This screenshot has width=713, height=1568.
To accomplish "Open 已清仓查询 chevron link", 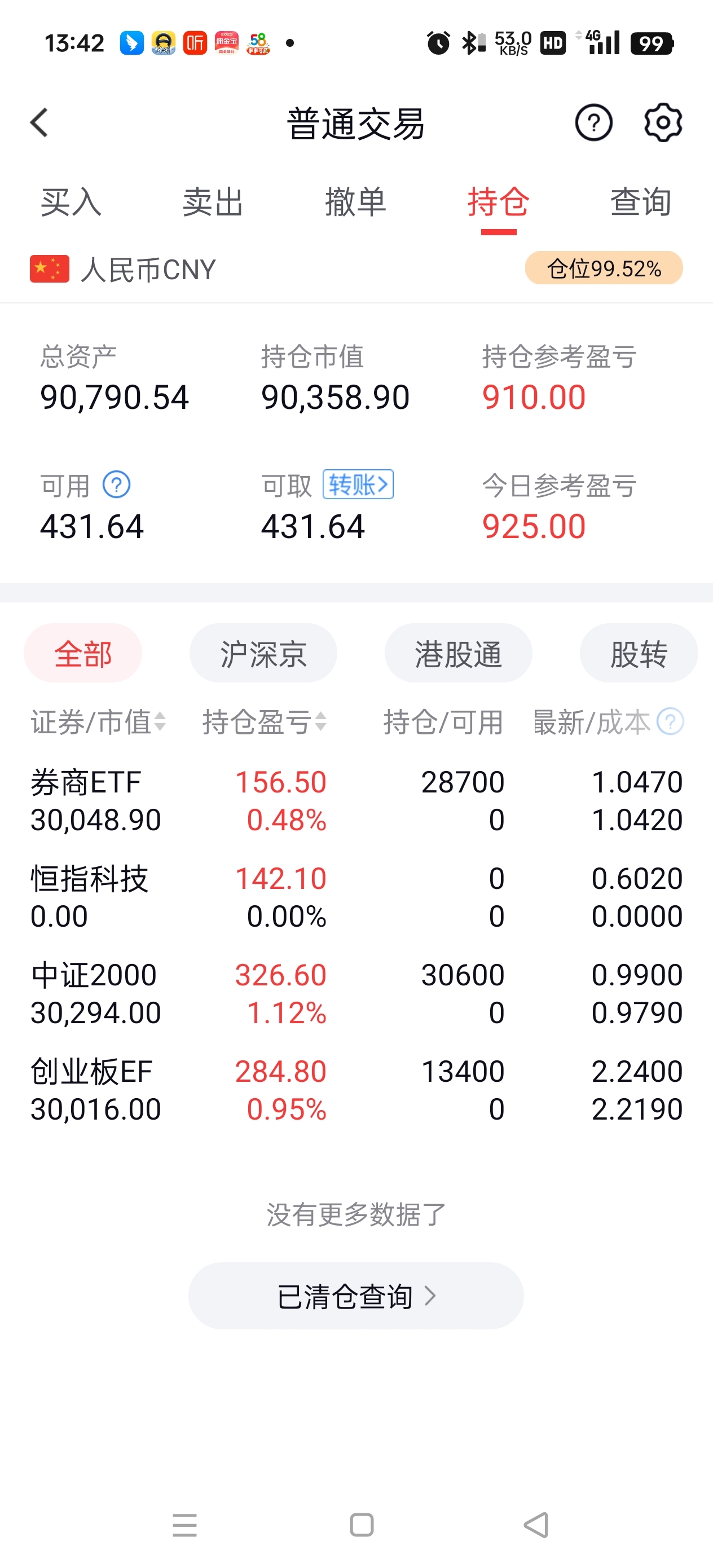I will point(356,1296).
